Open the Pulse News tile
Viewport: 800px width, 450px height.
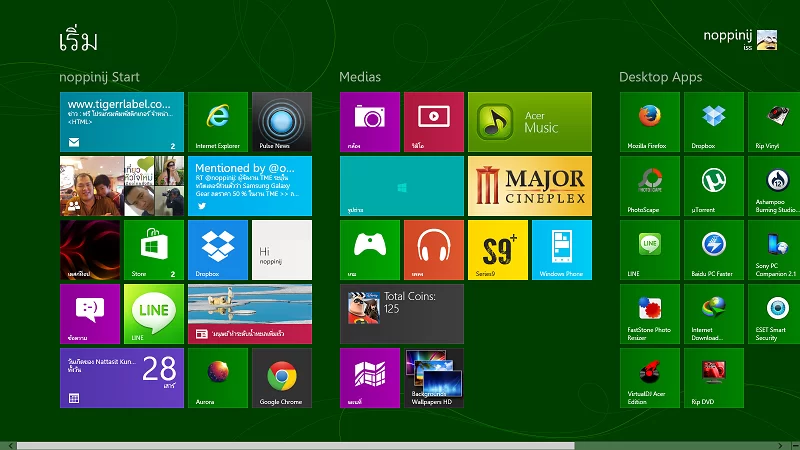click(282, 122)
